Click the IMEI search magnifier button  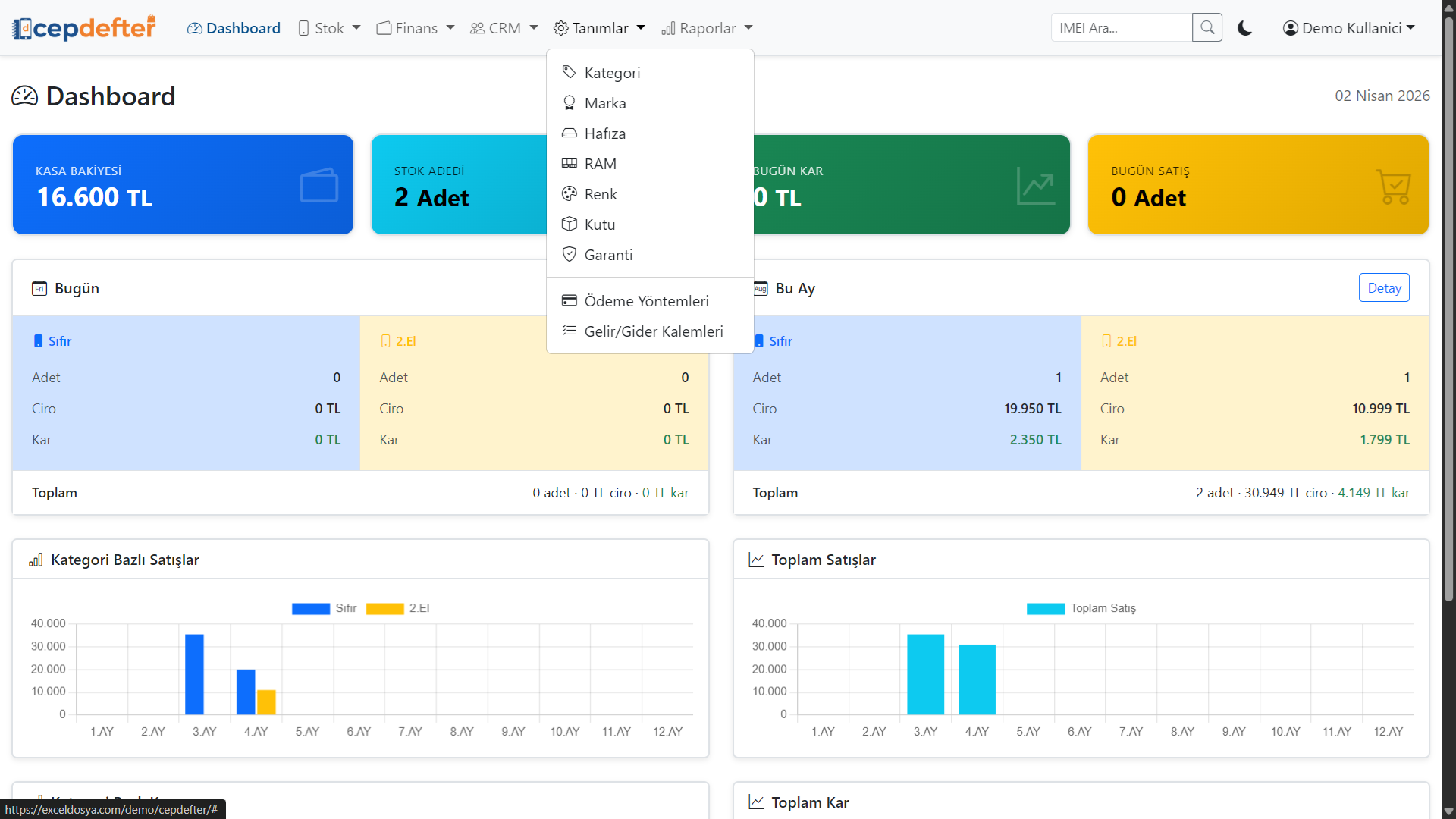[x=1207, y=28]
